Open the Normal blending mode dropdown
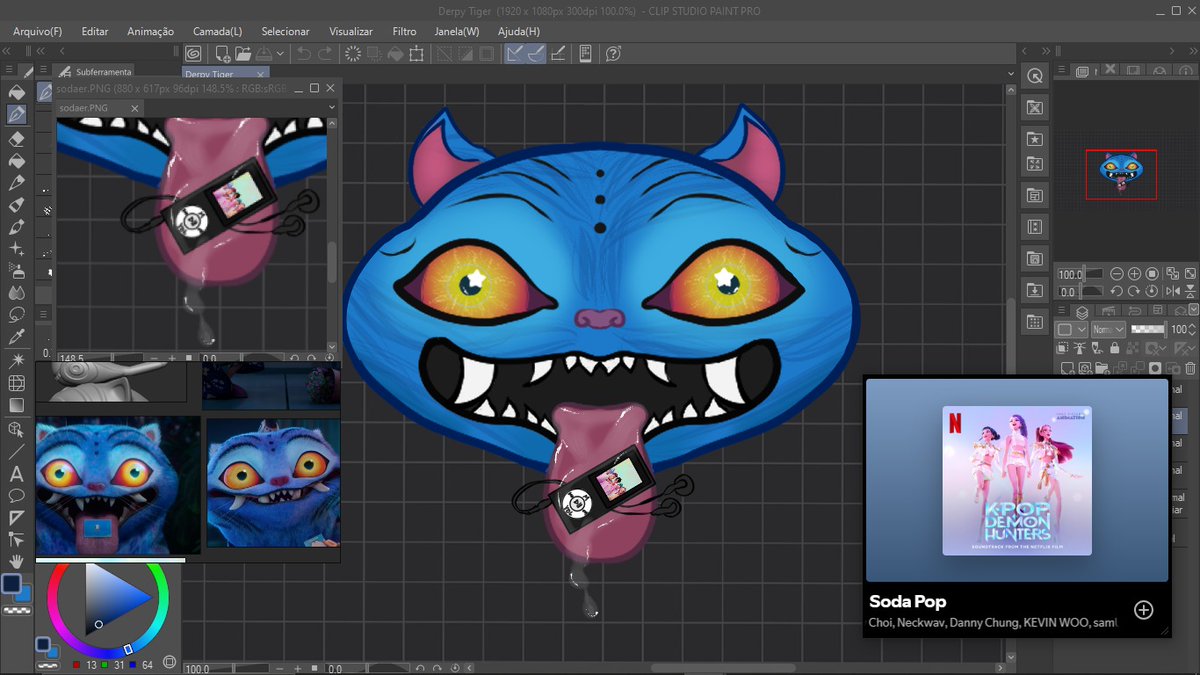1200x675 pixels. pos(1107,329)
